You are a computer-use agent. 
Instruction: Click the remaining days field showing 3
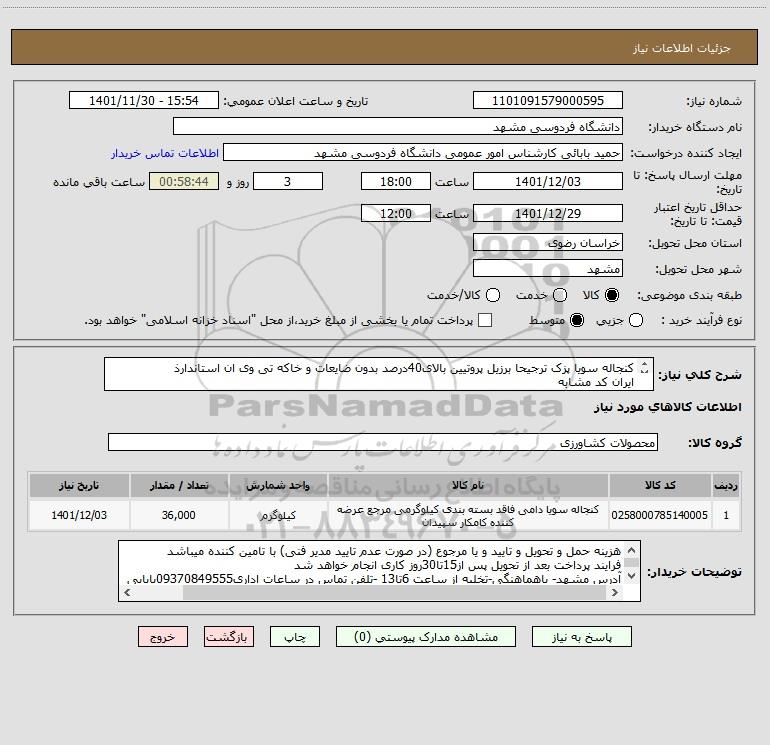pyautogui.click(x=288, y=181)
